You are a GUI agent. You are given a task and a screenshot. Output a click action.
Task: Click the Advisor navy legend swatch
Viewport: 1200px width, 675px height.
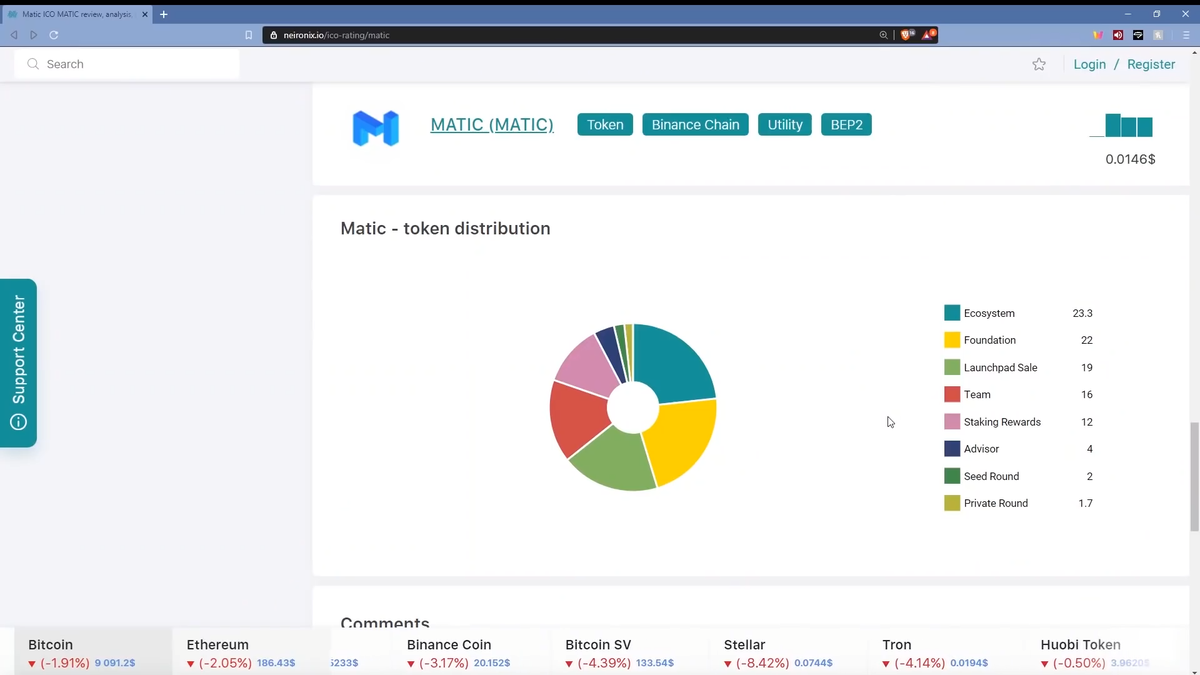[x=952, y=449]
